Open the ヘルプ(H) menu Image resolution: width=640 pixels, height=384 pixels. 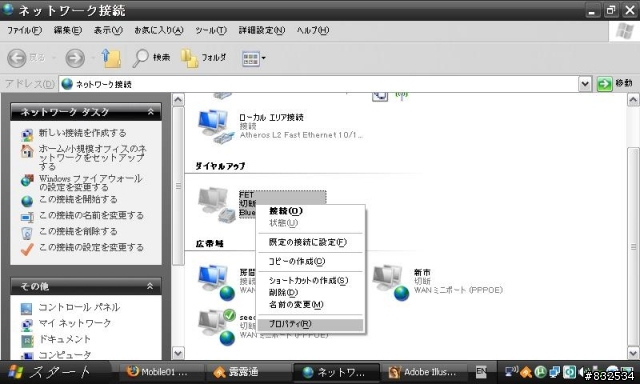point(313,30)
